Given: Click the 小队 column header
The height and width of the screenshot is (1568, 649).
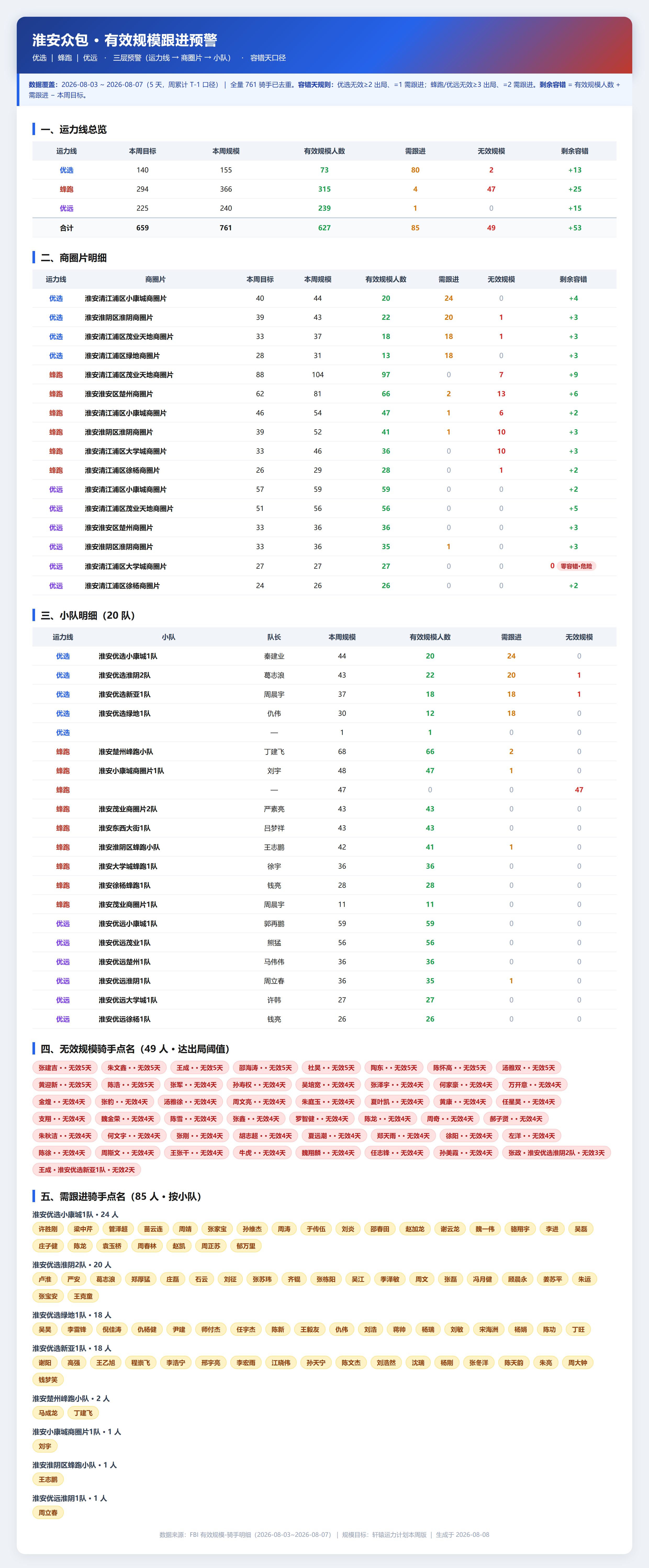Looking at the screenshot, I should point(169,637).
